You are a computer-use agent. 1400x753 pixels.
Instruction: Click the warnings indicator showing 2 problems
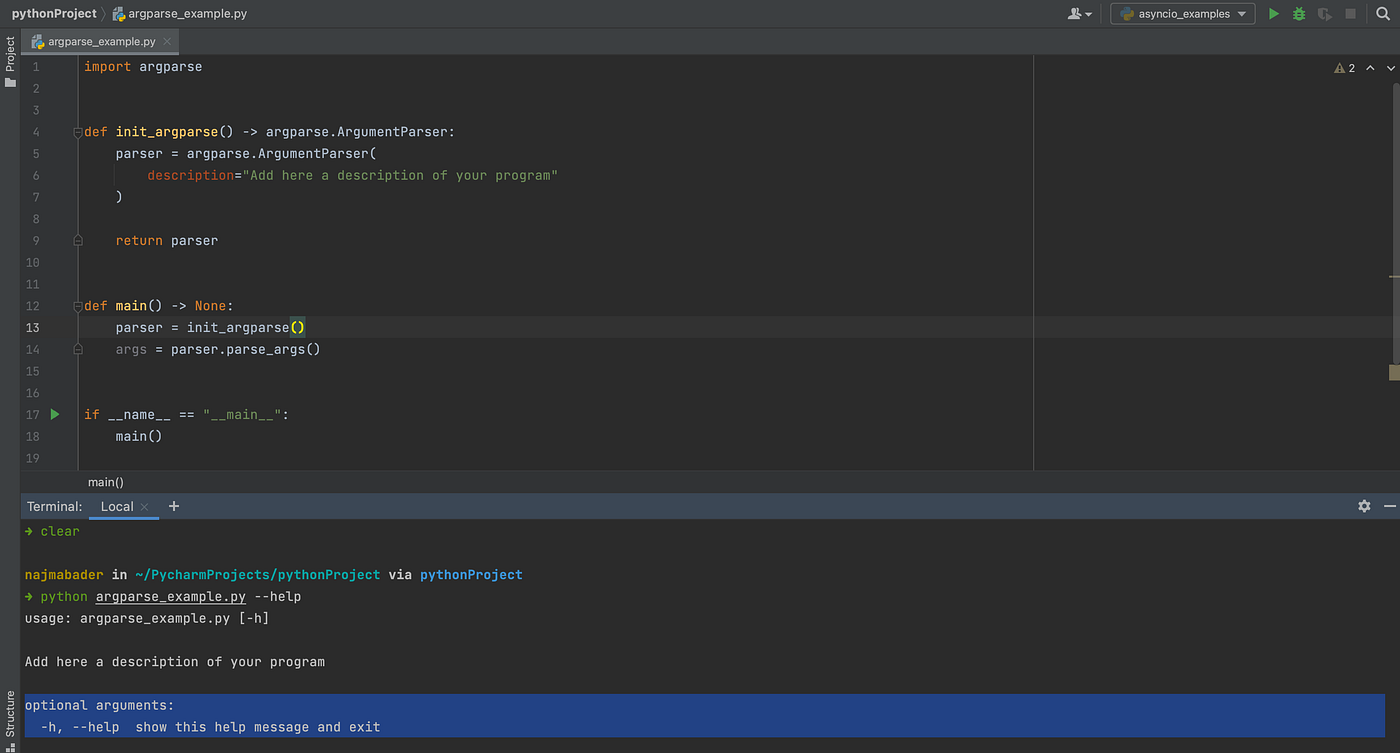(x=1343, y=67)
